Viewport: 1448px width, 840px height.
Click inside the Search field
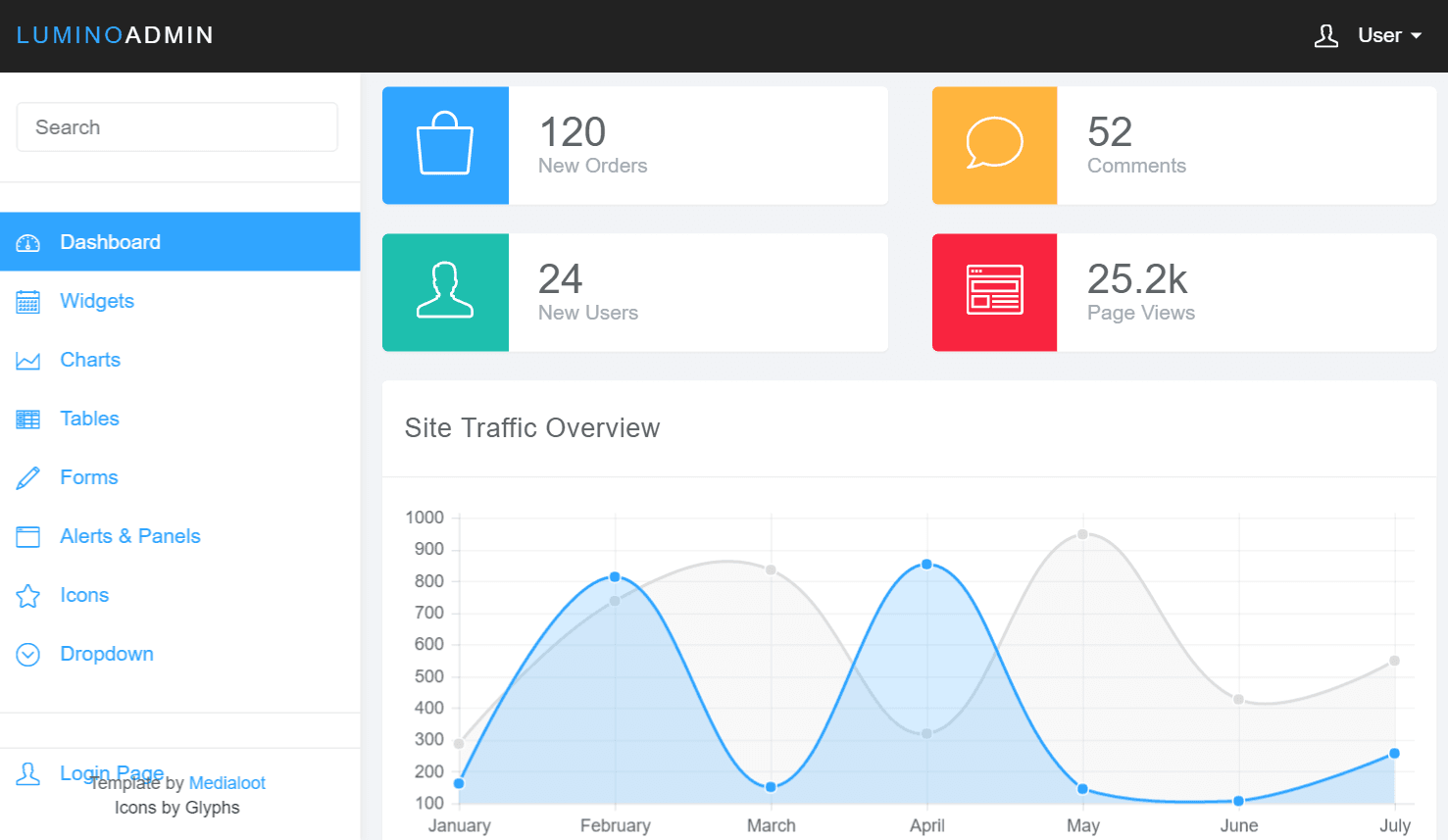pos(177,127)
